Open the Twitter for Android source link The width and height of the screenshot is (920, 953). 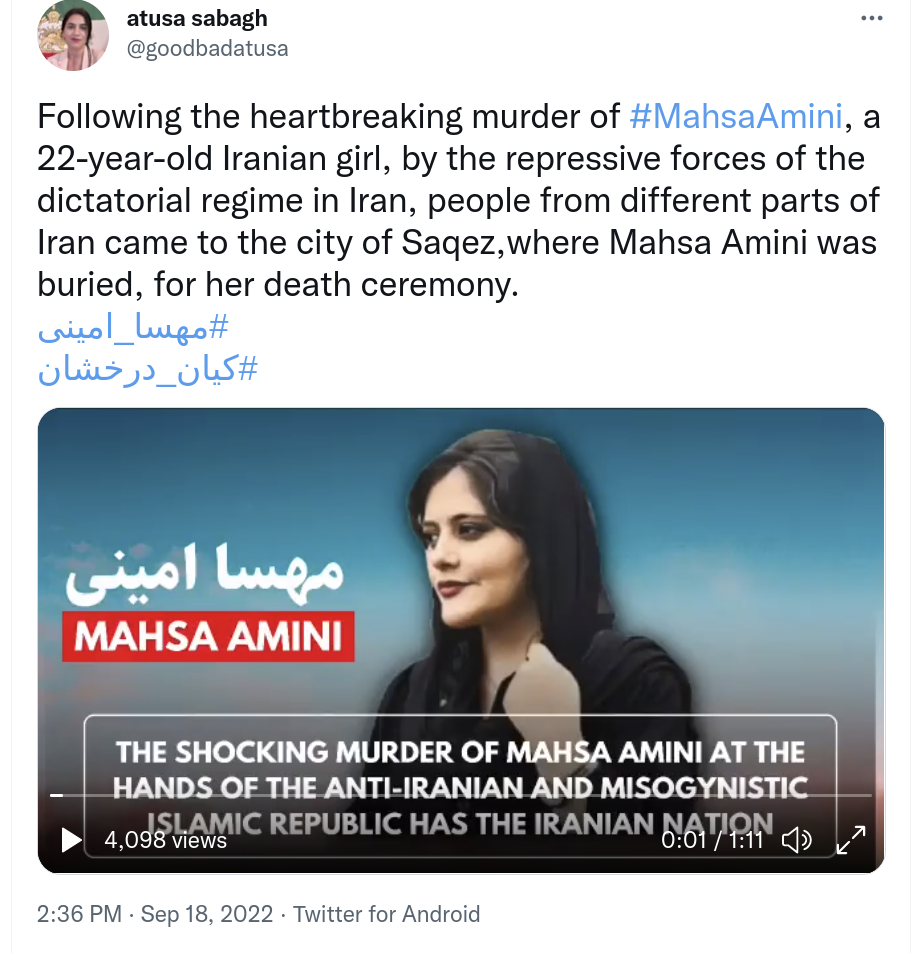click(386, 914)
